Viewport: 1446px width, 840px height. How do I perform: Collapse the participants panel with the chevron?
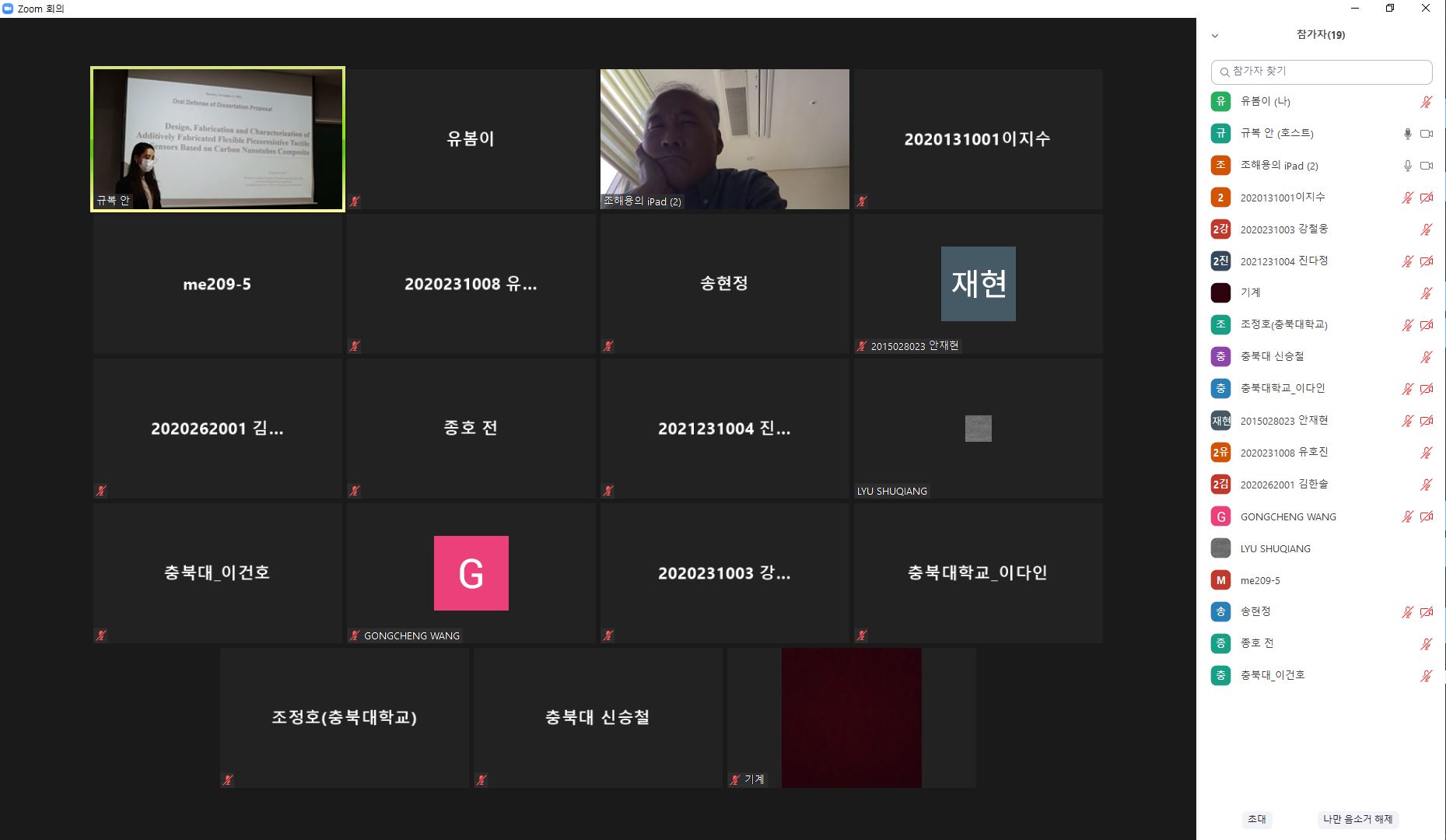(1215, 36)
